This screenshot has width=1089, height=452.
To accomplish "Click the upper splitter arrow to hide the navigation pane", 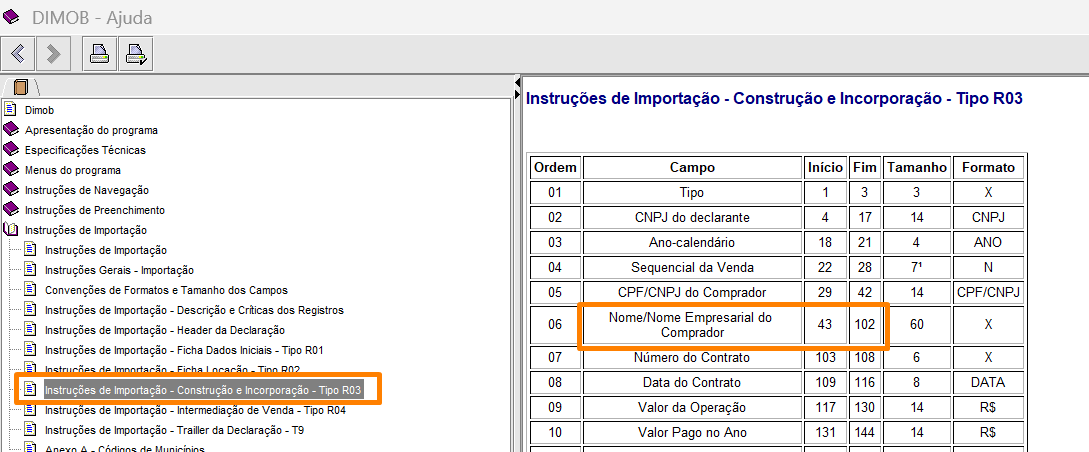I will tap(517, 81).
